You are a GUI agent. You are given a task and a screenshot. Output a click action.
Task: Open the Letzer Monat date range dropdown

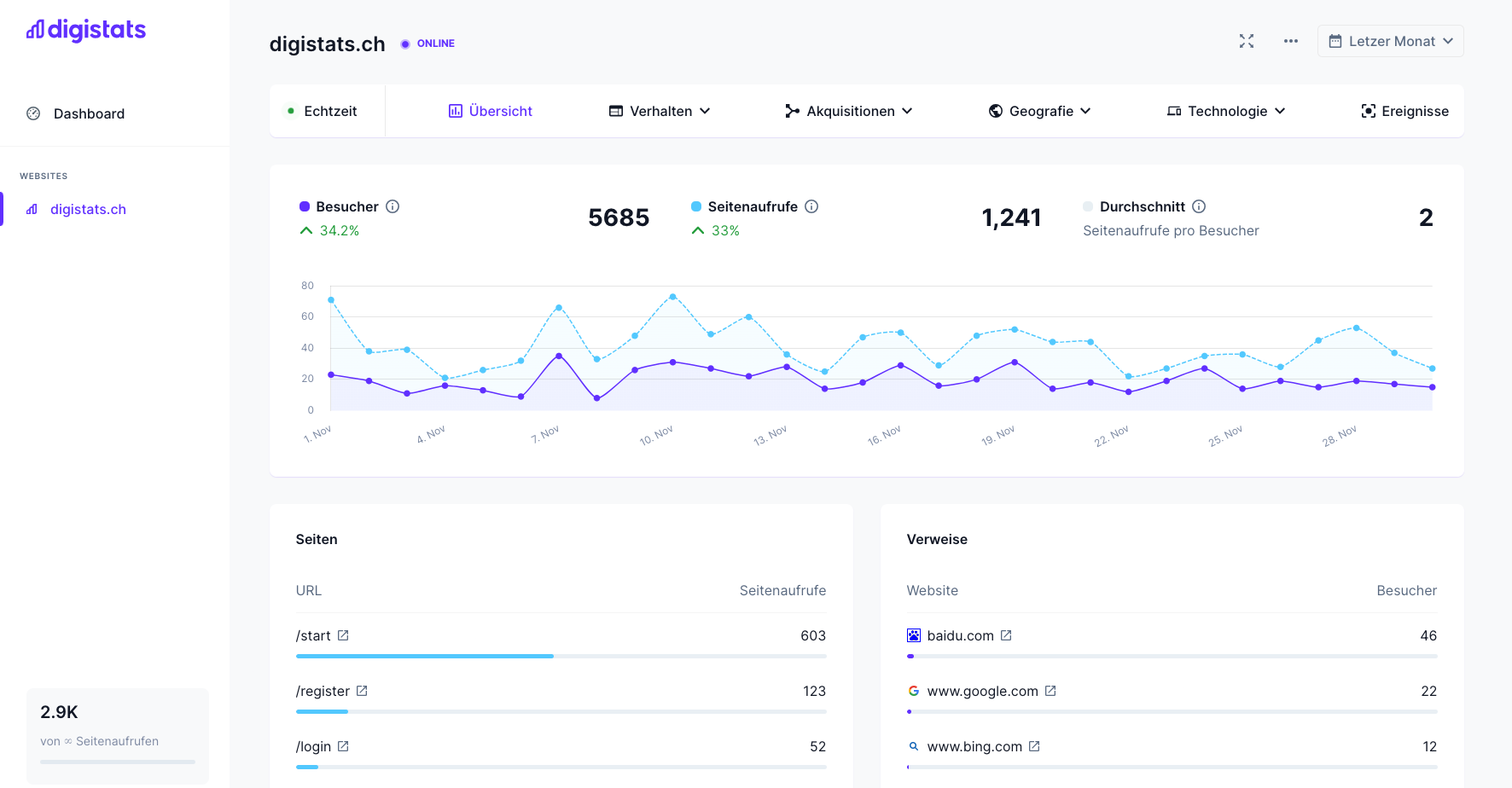click(1391, 41)
